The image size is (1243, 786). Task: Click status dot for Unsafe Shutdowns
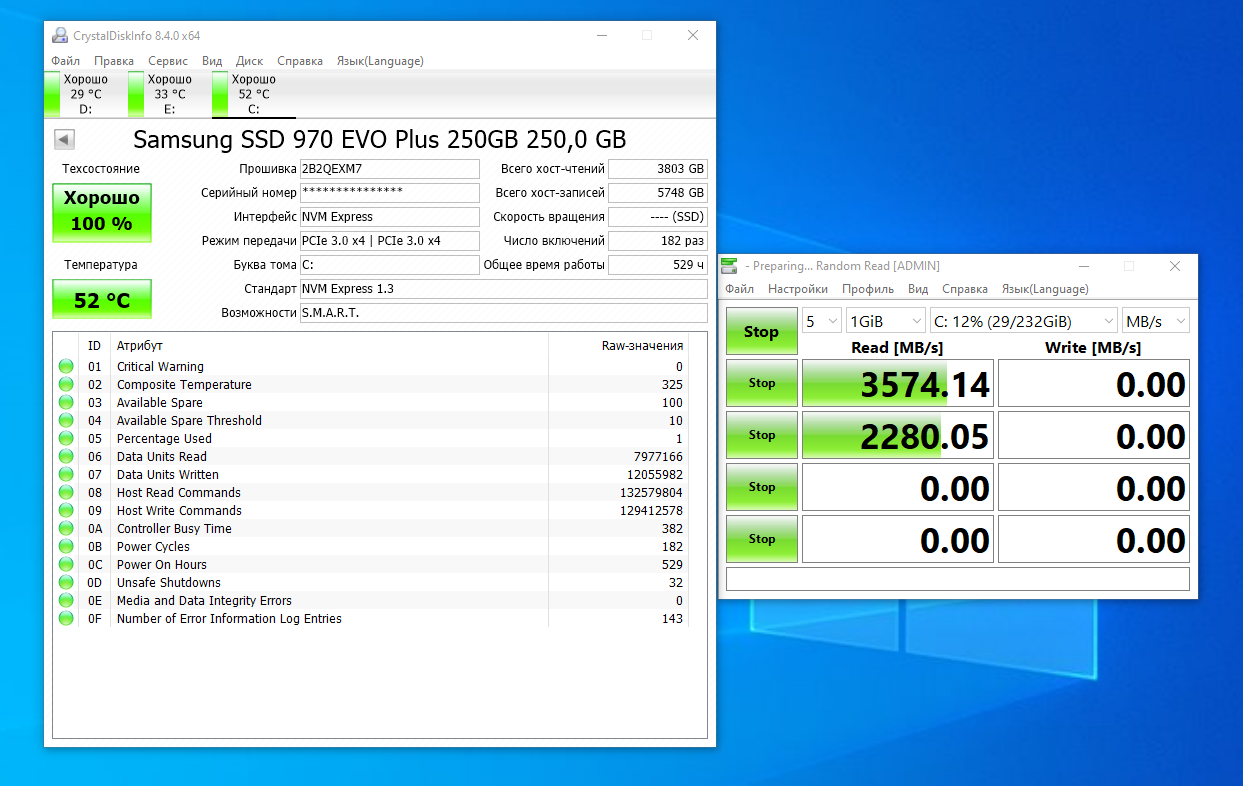point(66,583)
